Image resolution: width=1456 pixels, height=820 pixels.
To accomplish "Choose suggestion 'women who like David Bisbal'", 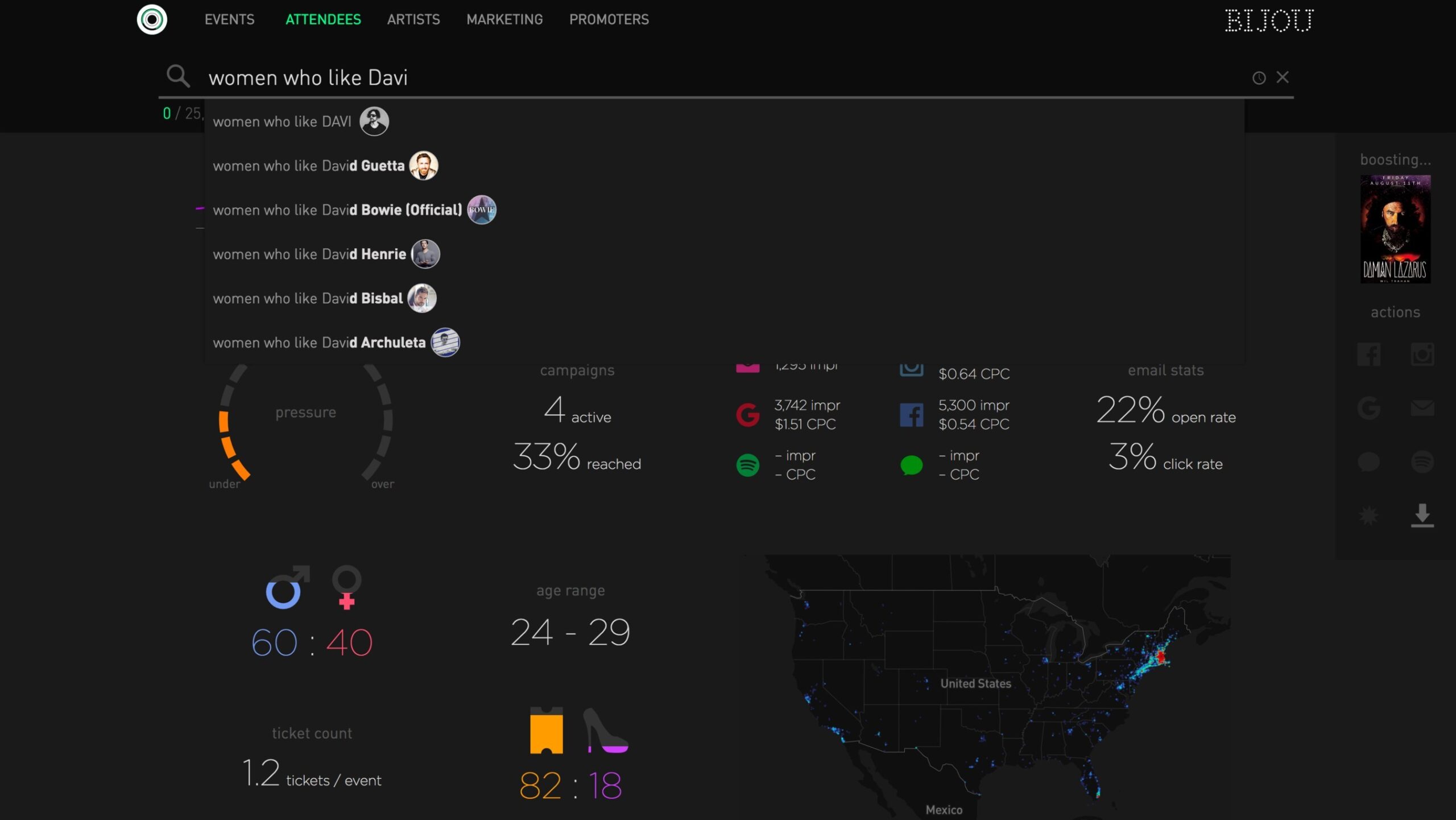I will (724, 298).
